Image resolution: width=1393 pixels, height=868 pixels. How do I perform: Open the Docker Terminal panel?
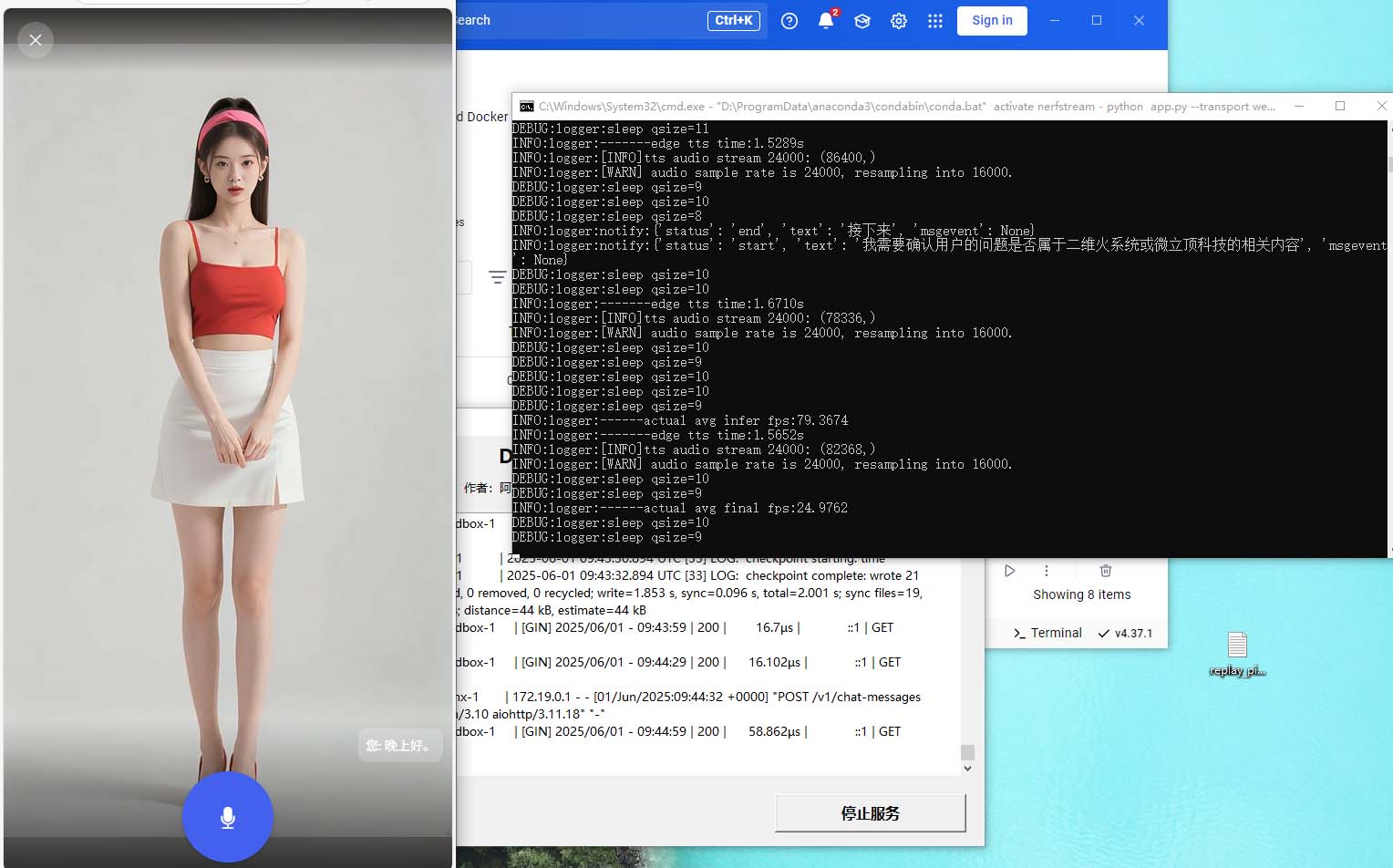tap(1047, 633)
